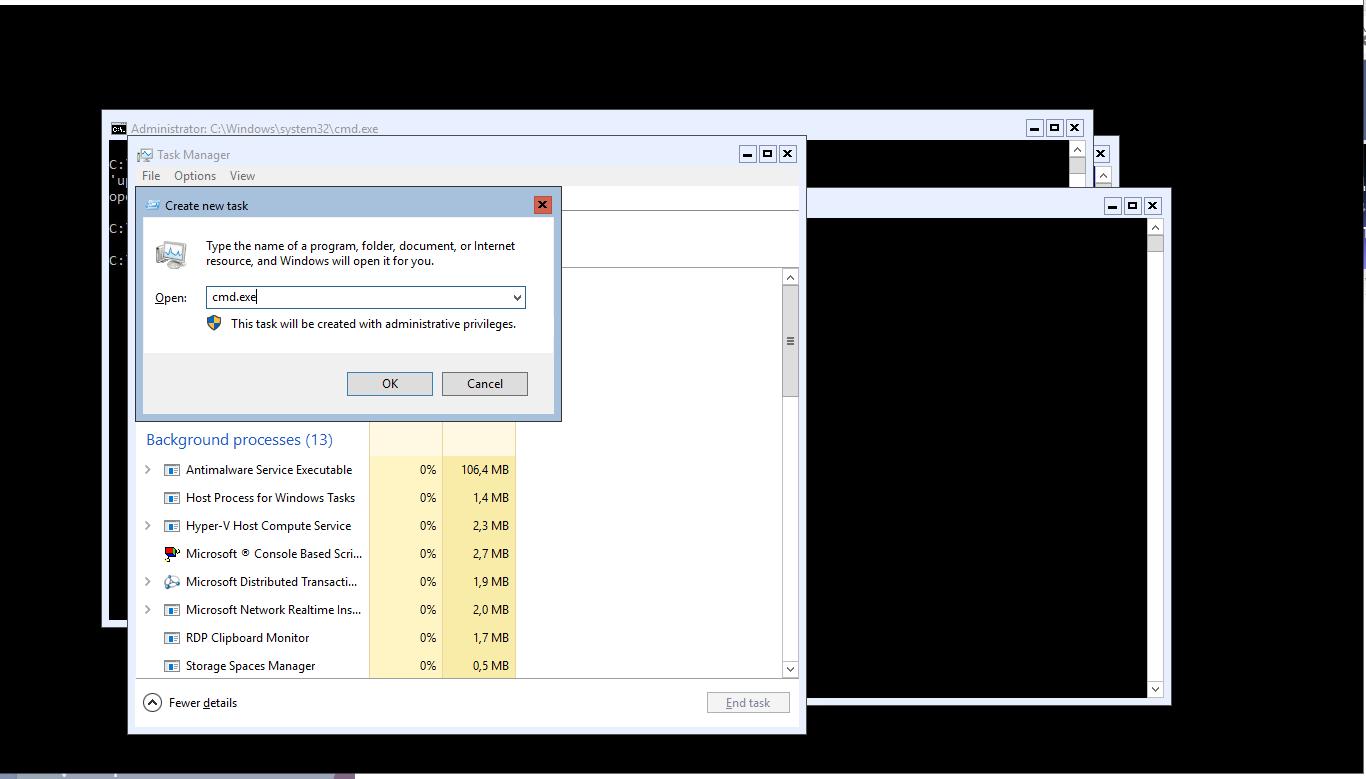Open the Options menu in Task Manager
This screenshot has width=1366, height=779.
195,176
